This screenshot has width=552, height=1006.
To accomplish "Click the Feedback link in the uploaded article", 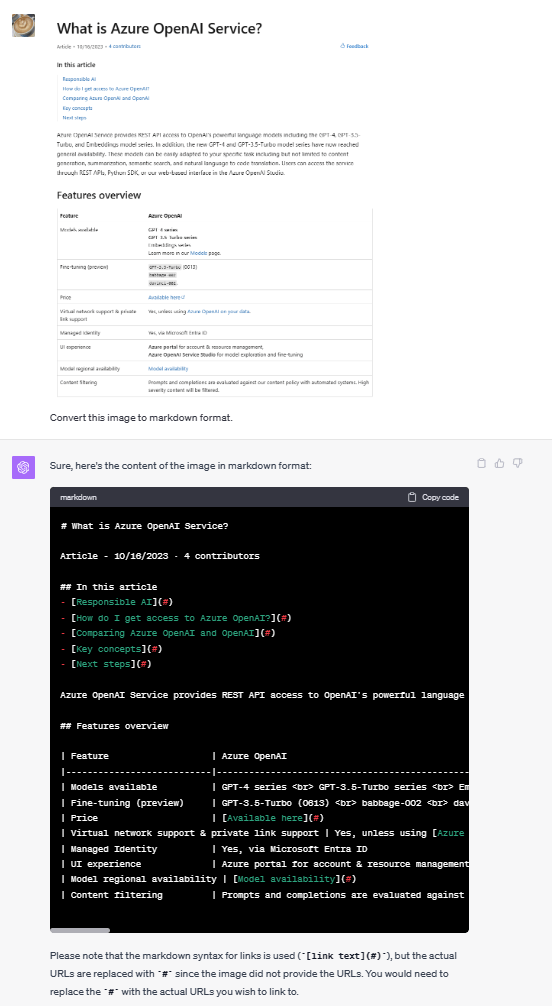I will 354,46.
